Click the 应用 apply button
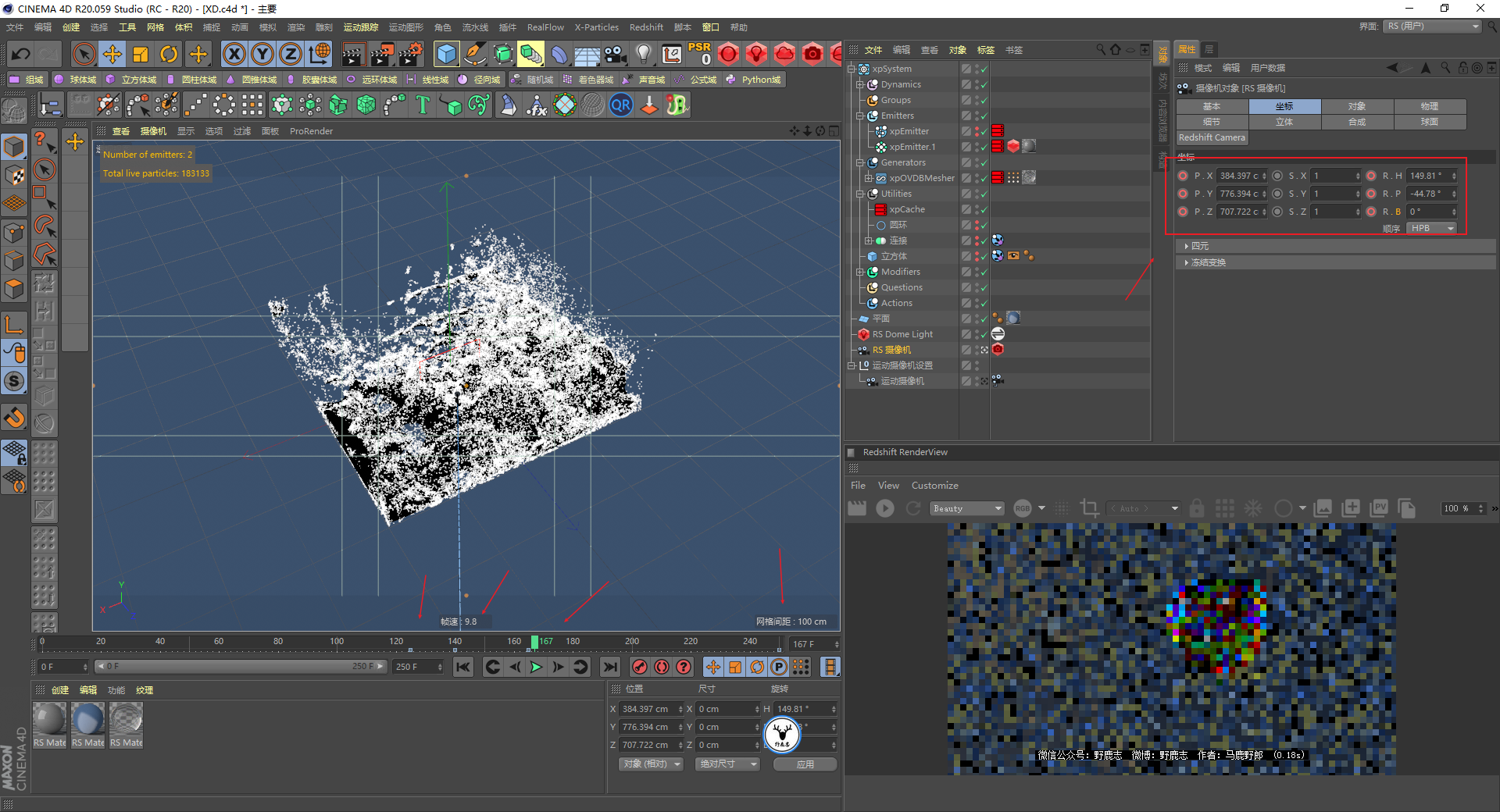The height and width of the screenshot is (812, 1500). click(x=805, y=764)
